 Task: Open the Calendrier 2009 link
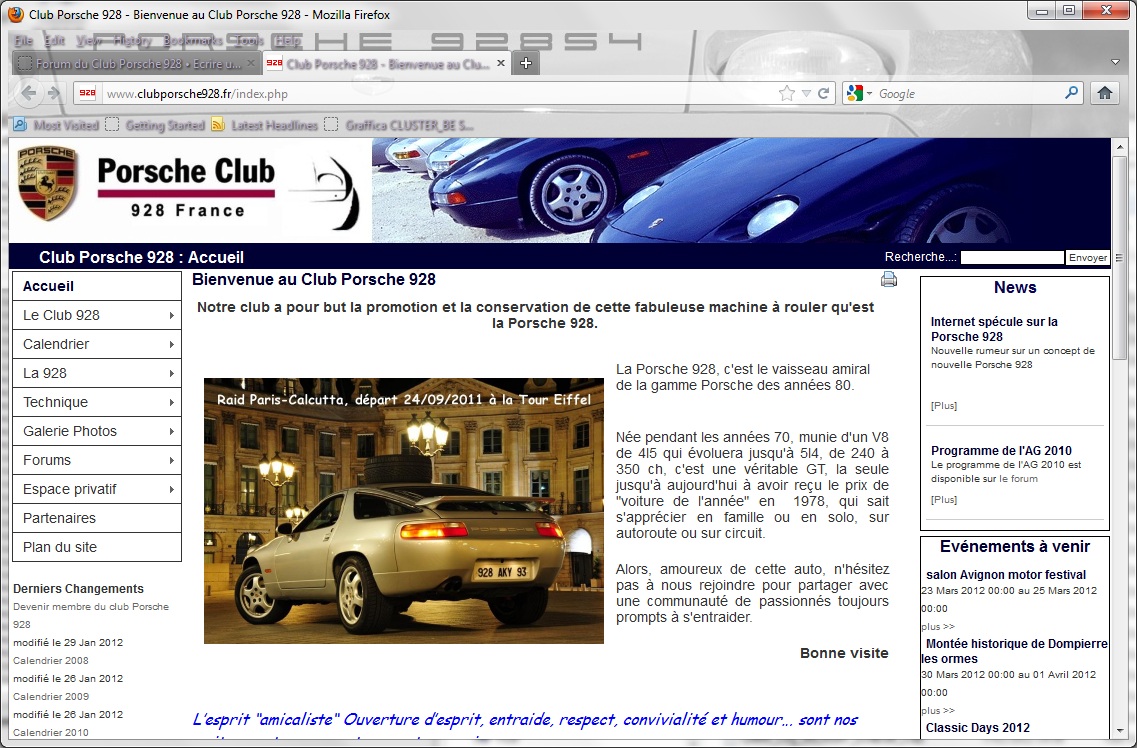pyautogui.click(x=51, y=697)
